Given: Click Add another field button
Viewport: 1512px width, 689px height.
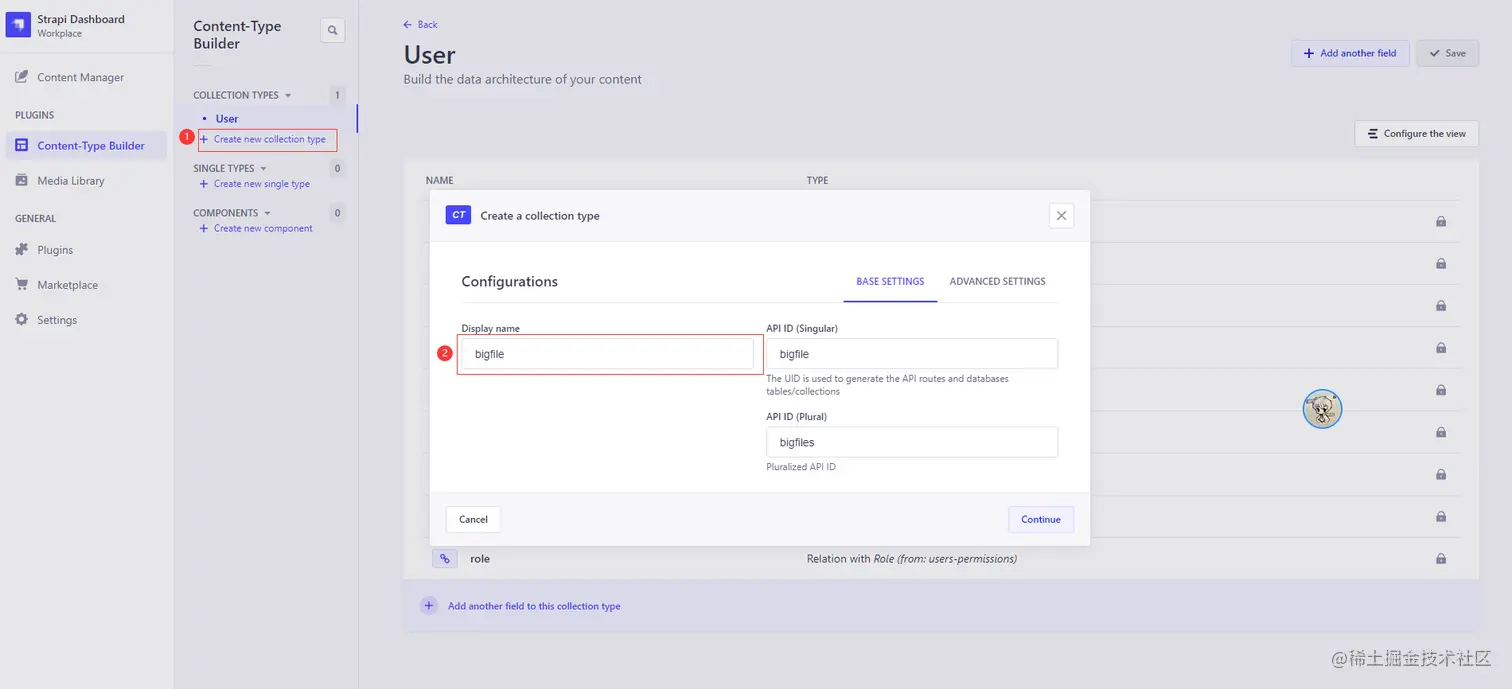Looking at the screenshot, I should coord(1350,53).
